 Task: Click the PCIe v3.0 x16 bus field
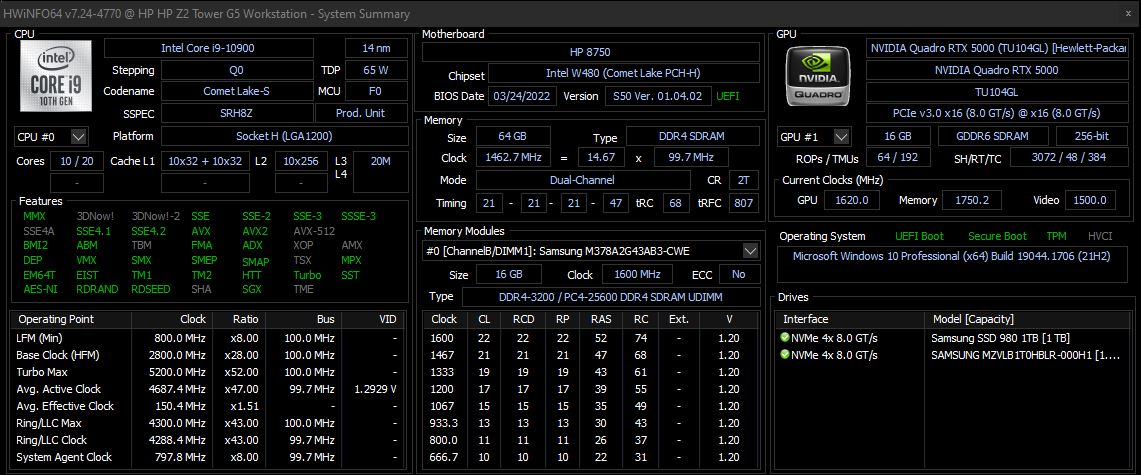click(997, 113)
